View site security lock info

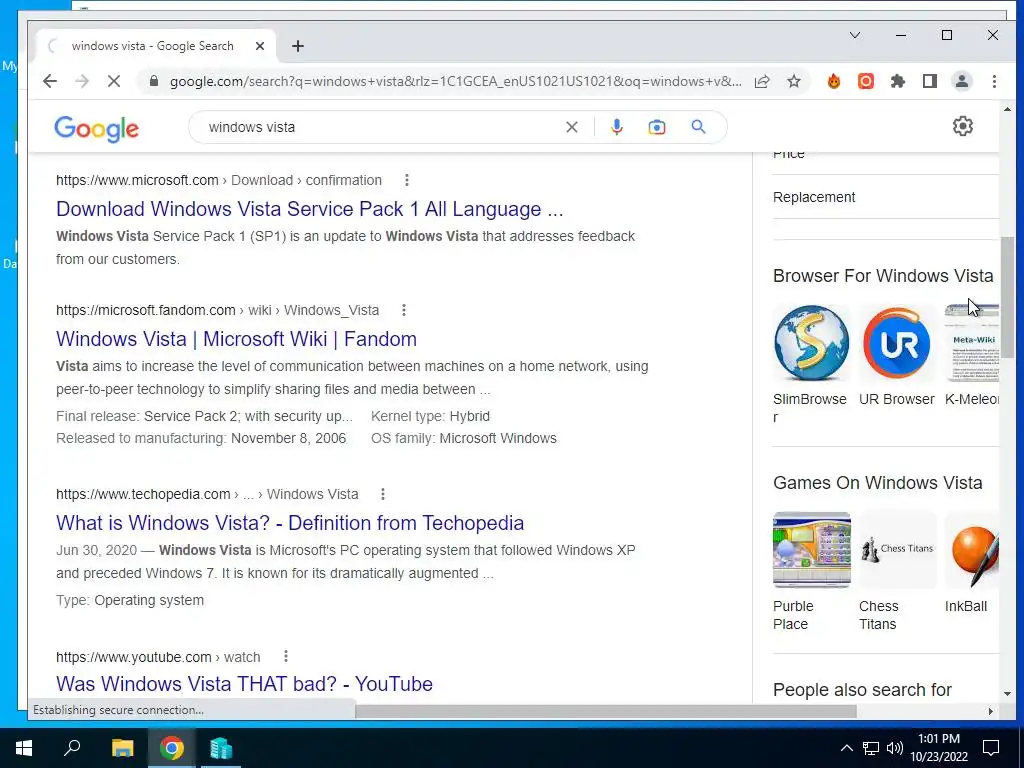[x=154, y=81]
